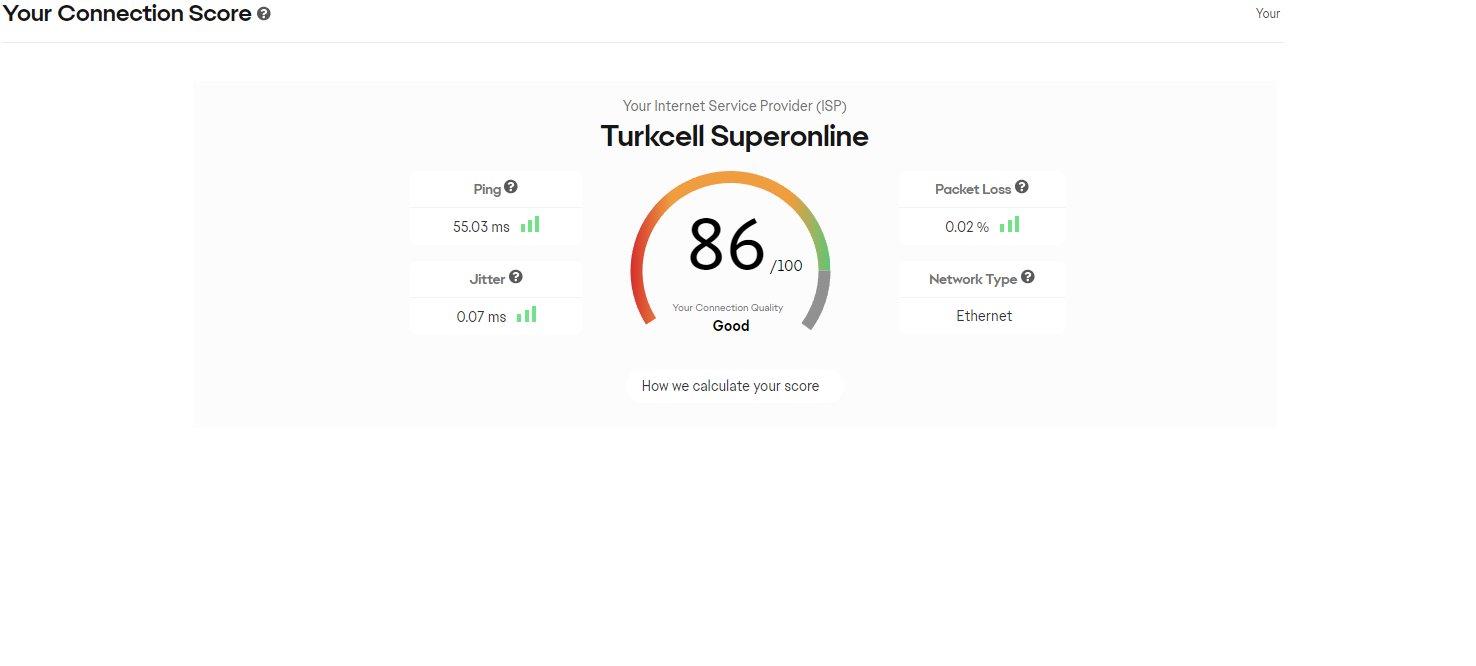Image resolution: width=1476 pixels, height=666 pixels.
Task: Open the Packet Loss help icon
Action: pyautogui.click(x=1021, y=187)
